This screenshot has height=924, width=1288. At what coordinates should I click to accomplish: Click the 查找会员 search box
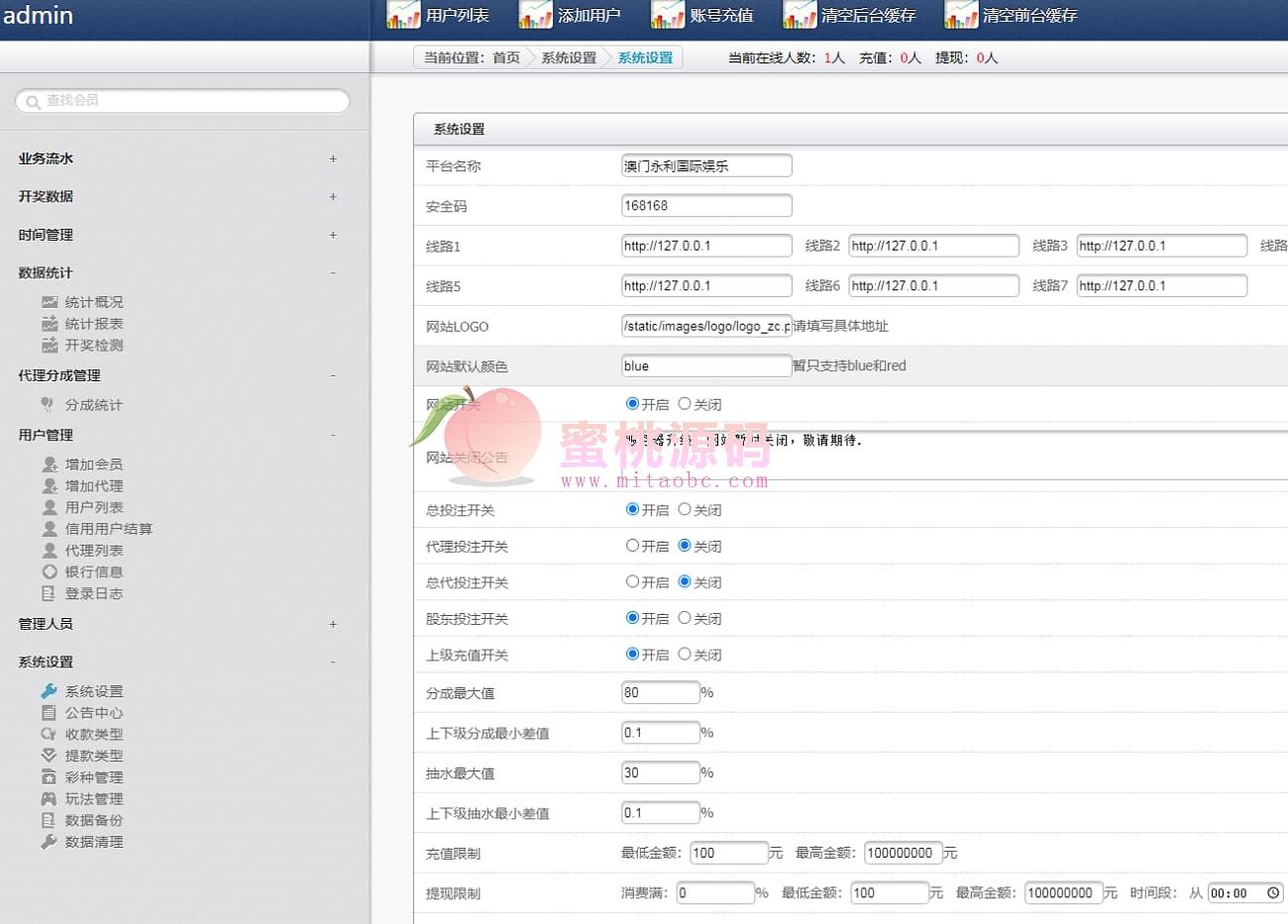tap(183, 101)
